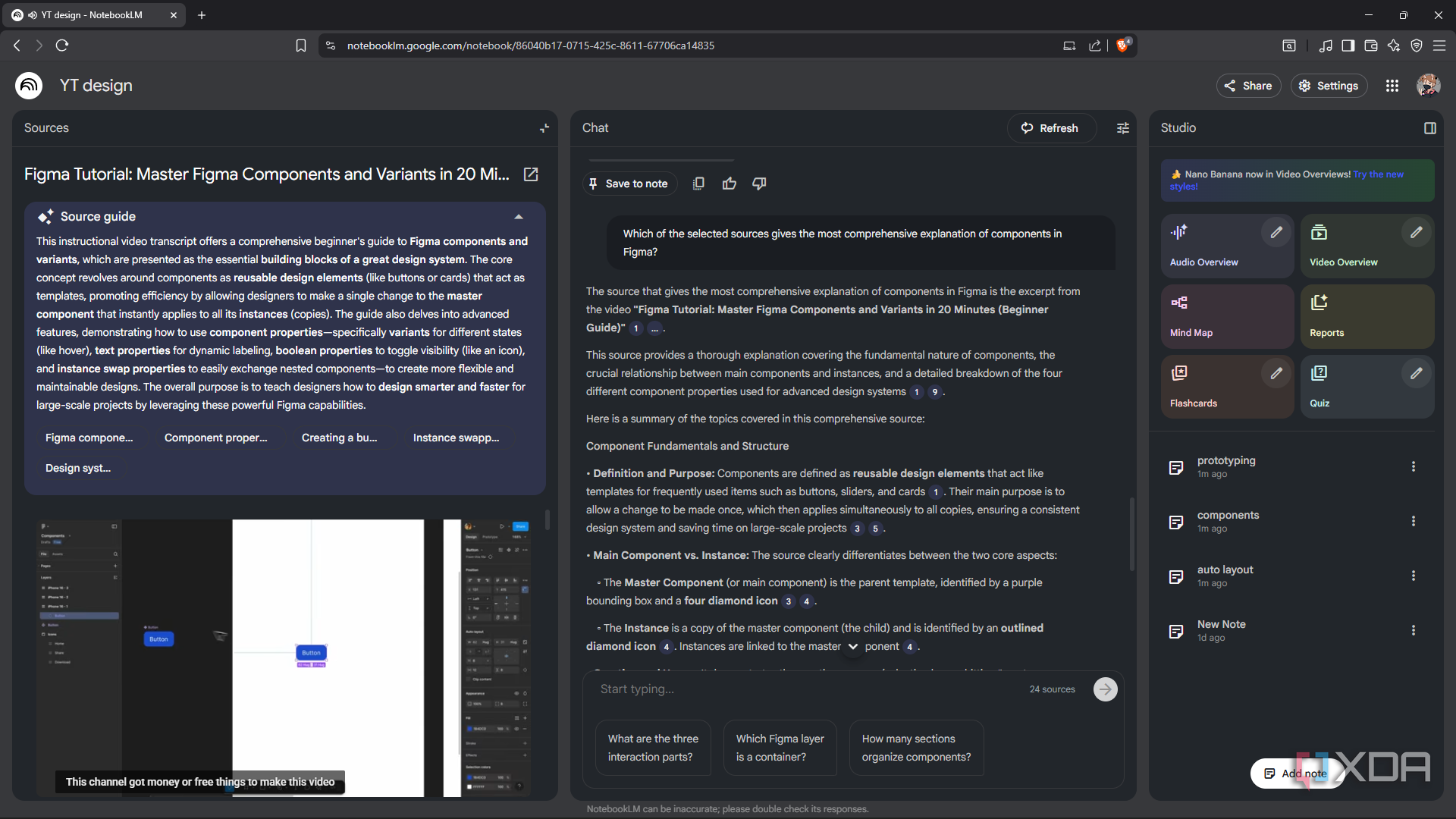This screenshot has width=1456, height=819.
Task: Expand the '...' more citations chip
Action: (655, 328)
